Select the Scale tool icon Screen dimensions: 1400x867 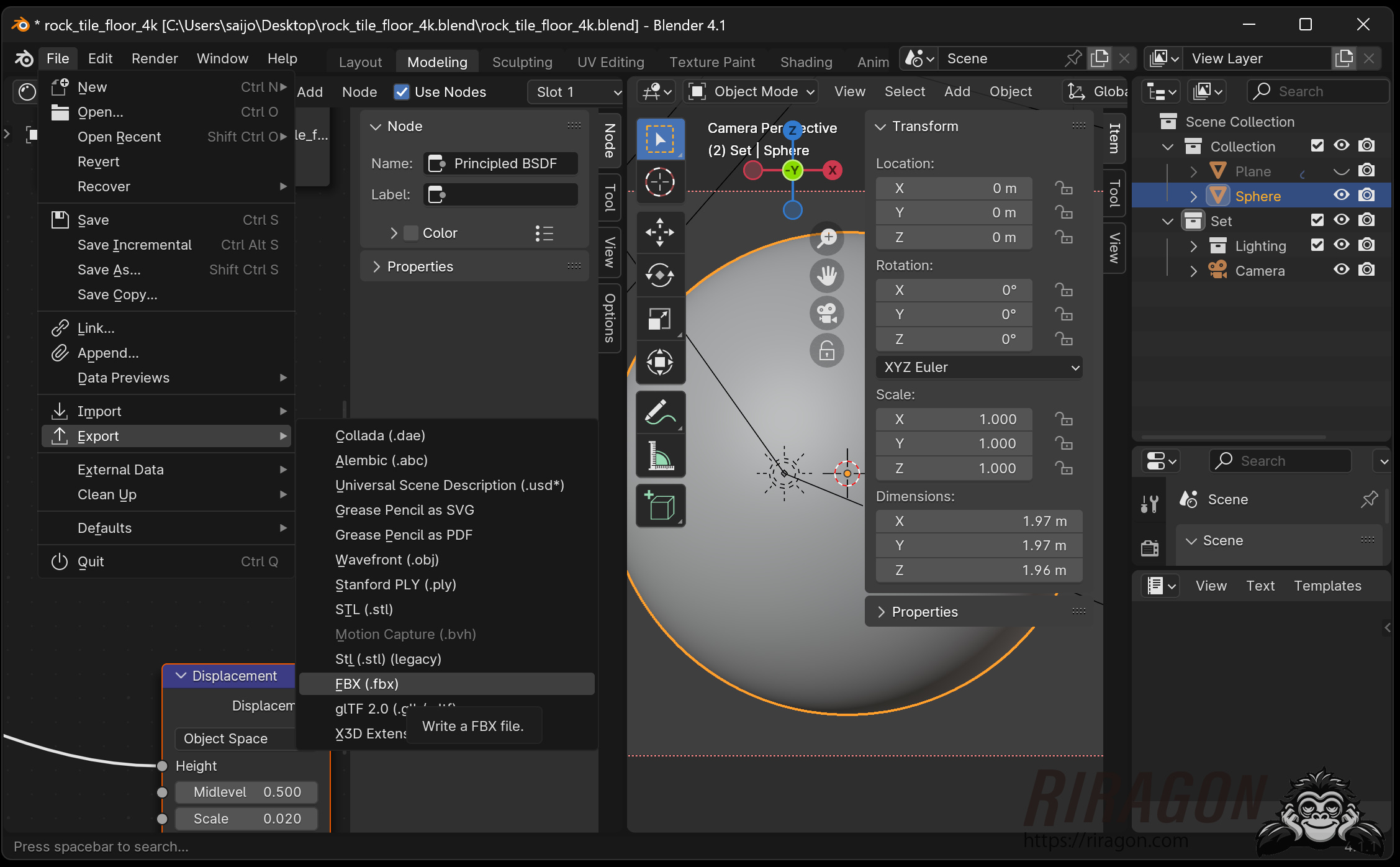tap(659, 319)
